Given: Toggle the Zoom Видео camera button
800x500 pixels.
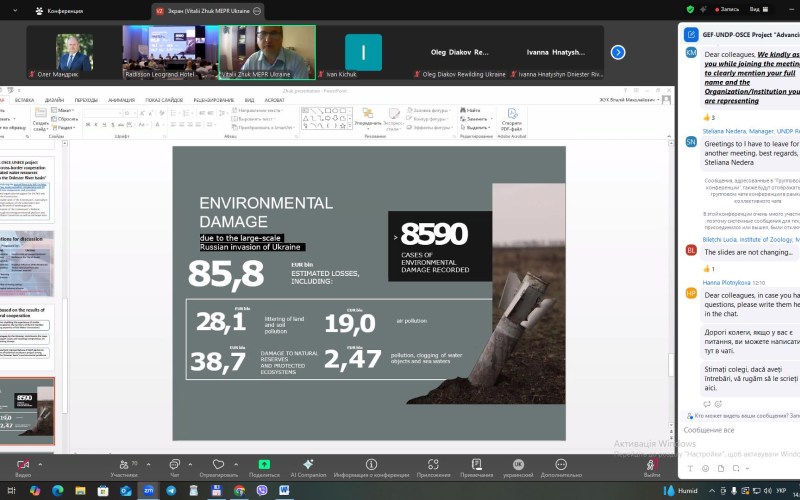Looking at the screenshot, I should (x=23, y=467).
